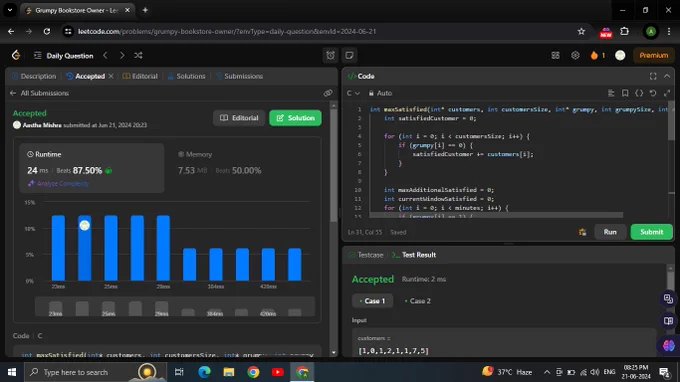Switch to the Submissions tab
This screenshot has width=680, height=382.
pyautogui.click(x=239, y=76)
